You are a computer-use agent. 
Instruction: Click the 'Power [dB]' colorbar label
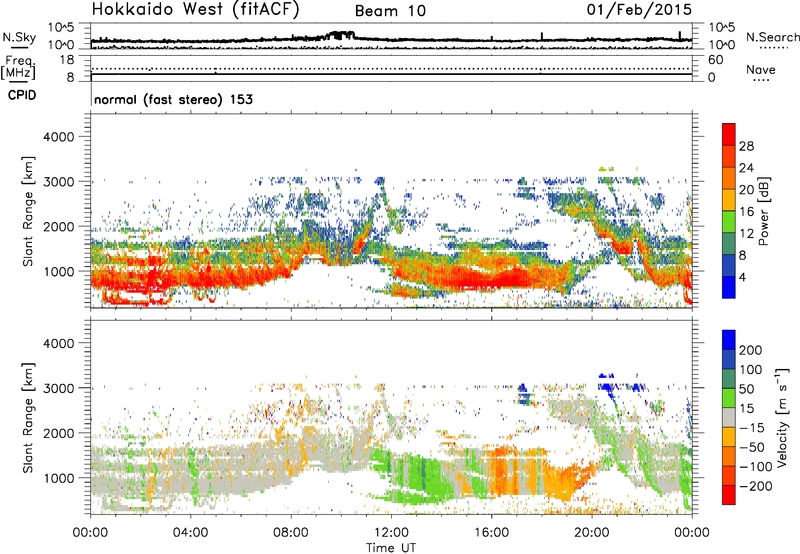[764, 211]
